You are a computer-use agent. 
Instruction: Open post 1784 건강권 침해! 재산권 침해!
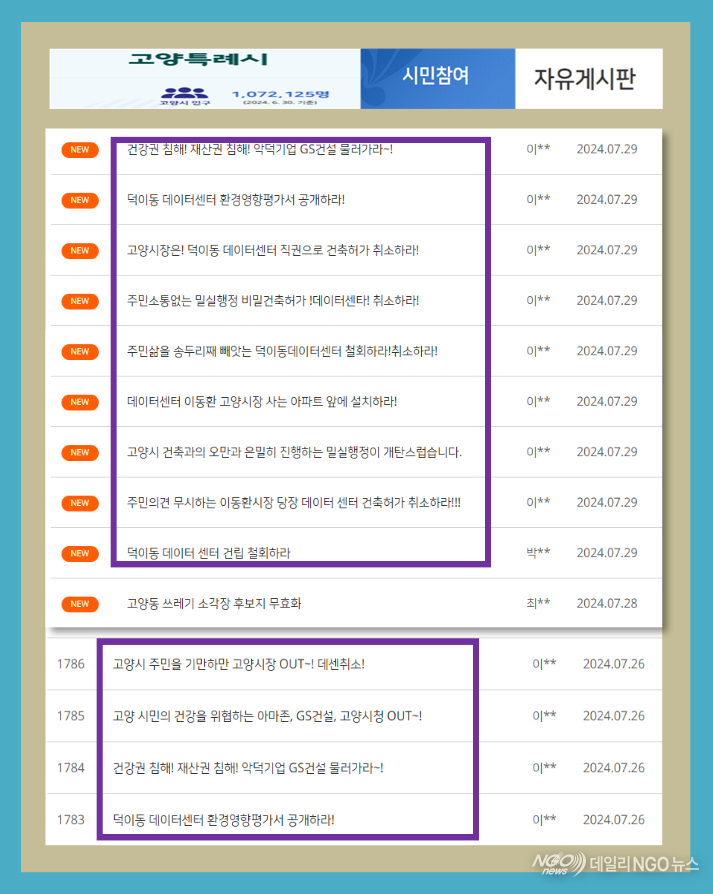pyautogui.click(x=248, y=768)
